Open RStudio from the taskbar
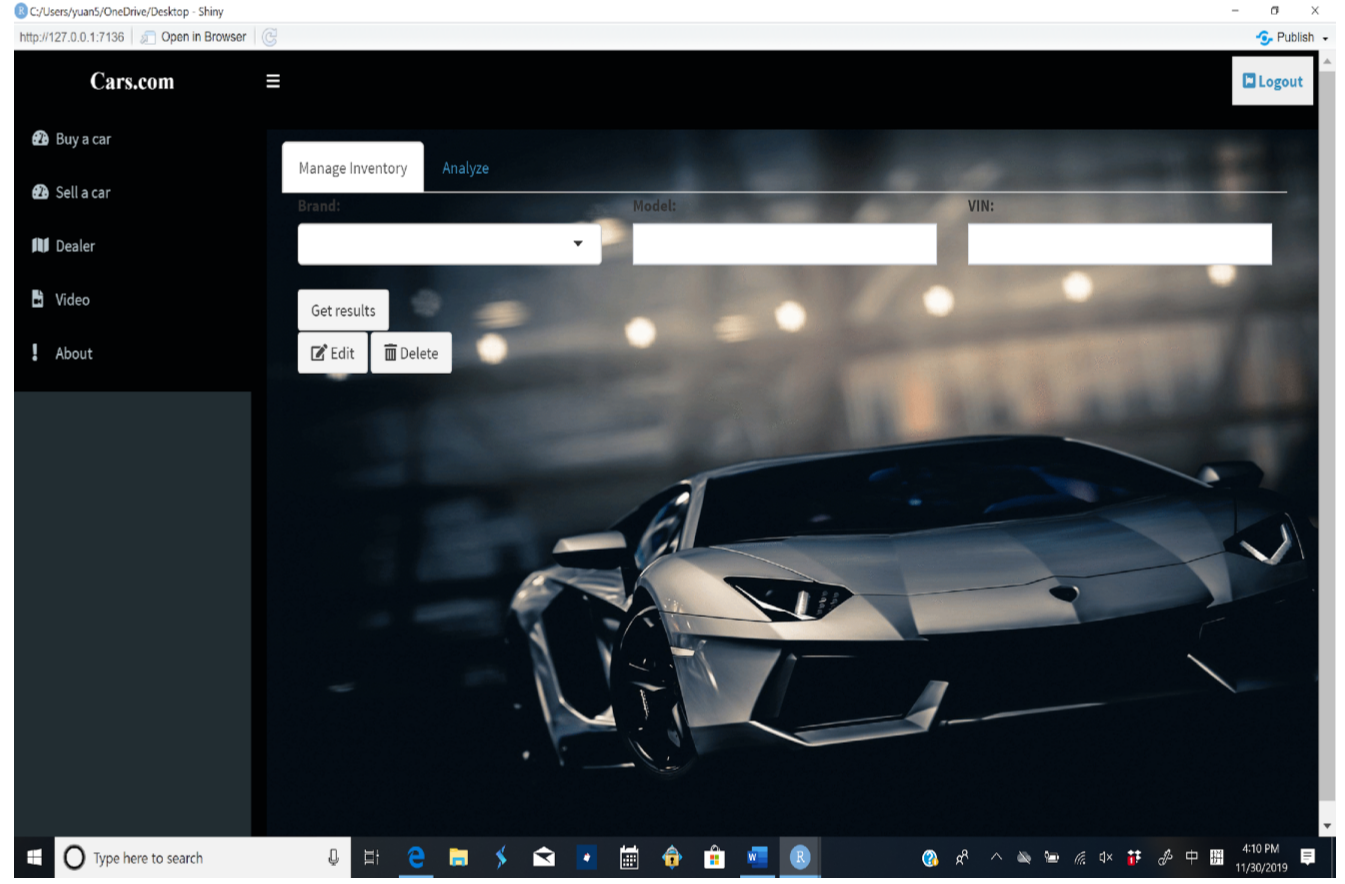Image resolution: width=1345 pixels, height=884 pixels. coord(799,857)
